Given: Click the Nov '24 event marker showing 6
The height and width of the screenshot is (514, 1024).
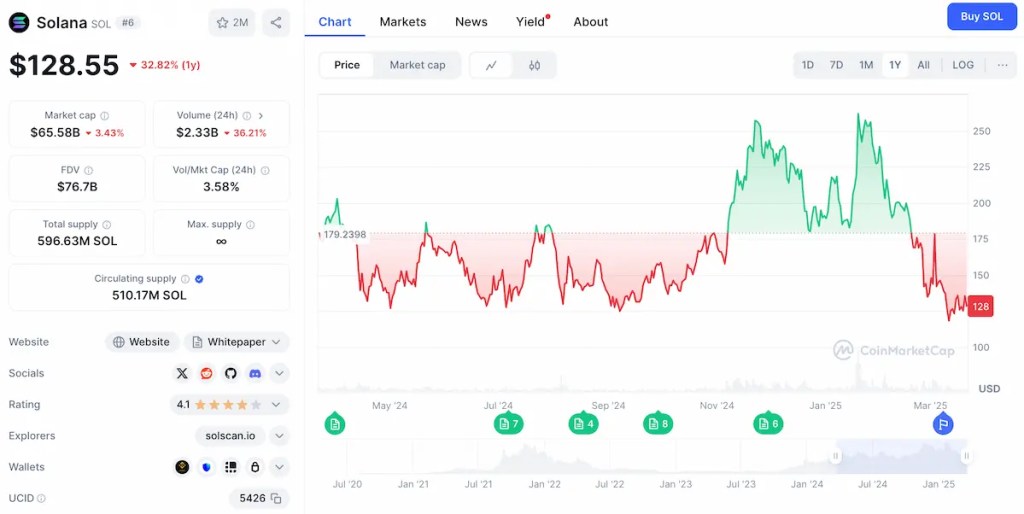Looking at the screenshot, I should [x=768, y=424].
